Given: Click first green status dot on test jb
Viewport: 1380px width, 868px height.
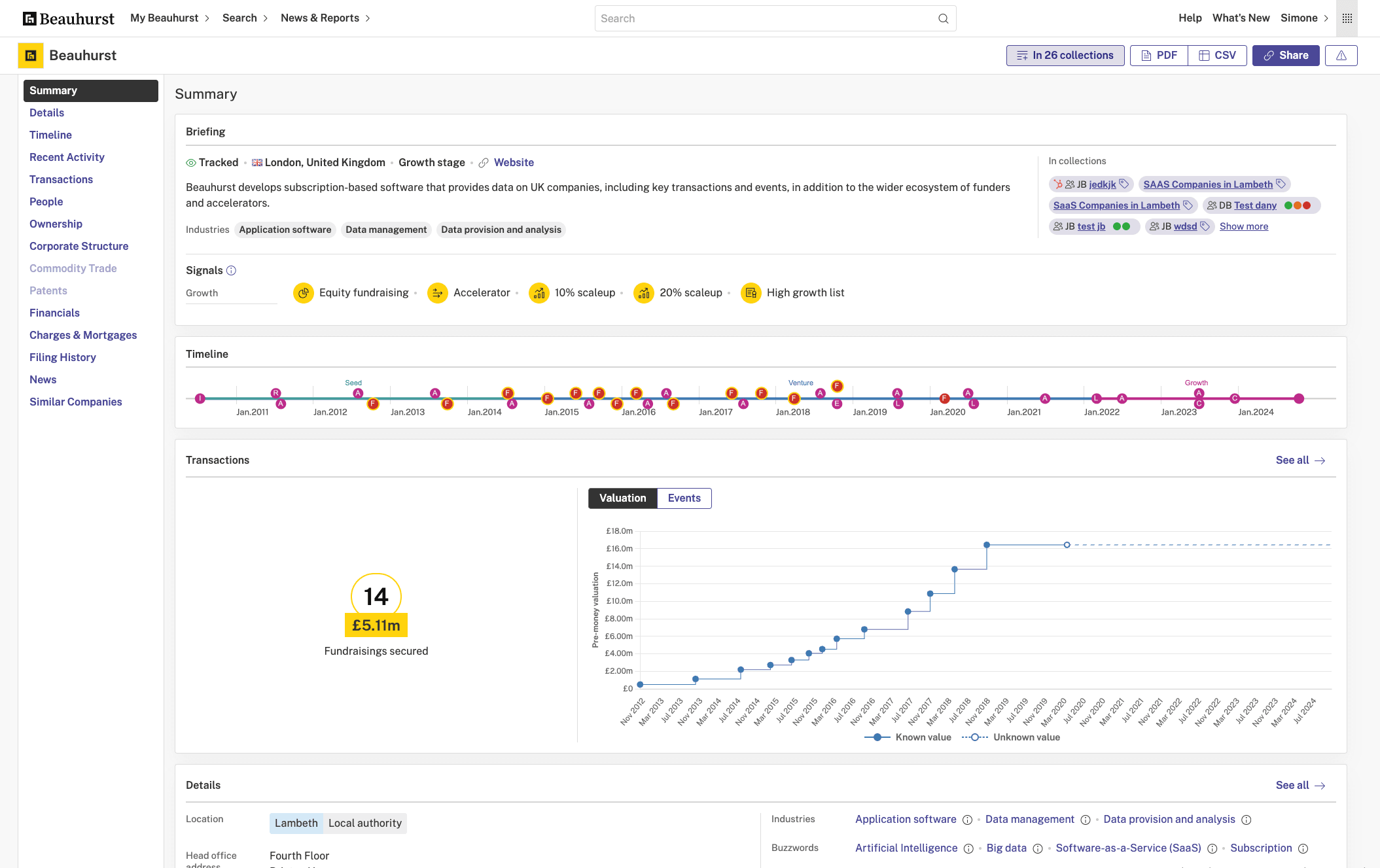Looking at the screenshot, I should [1117, 226].
